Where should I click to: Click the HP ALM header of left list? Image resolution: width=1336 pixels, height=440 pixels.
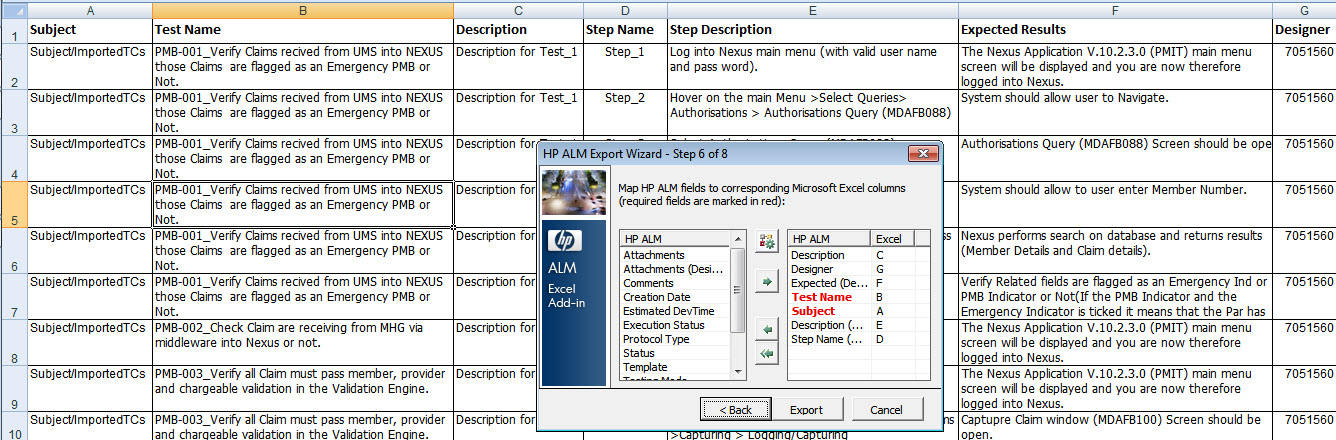676,239
